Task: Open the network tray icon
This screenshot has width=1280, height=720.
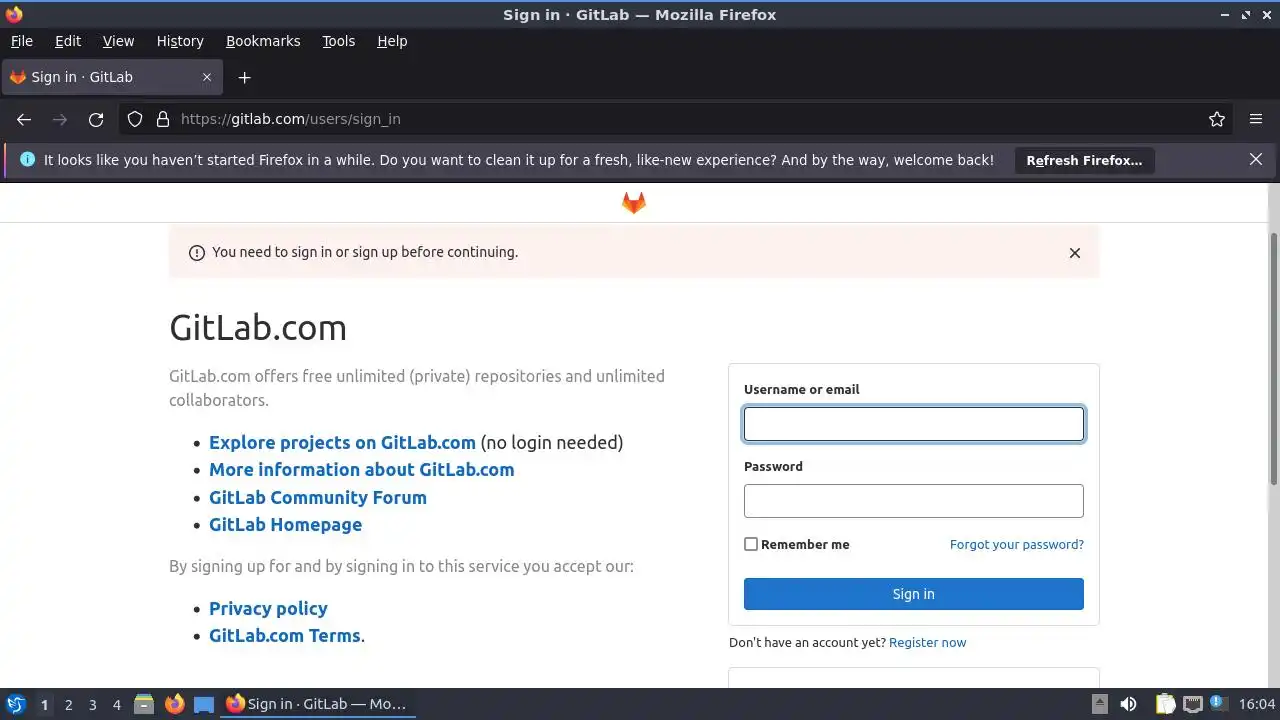Action: click(x=1191, y=704)
